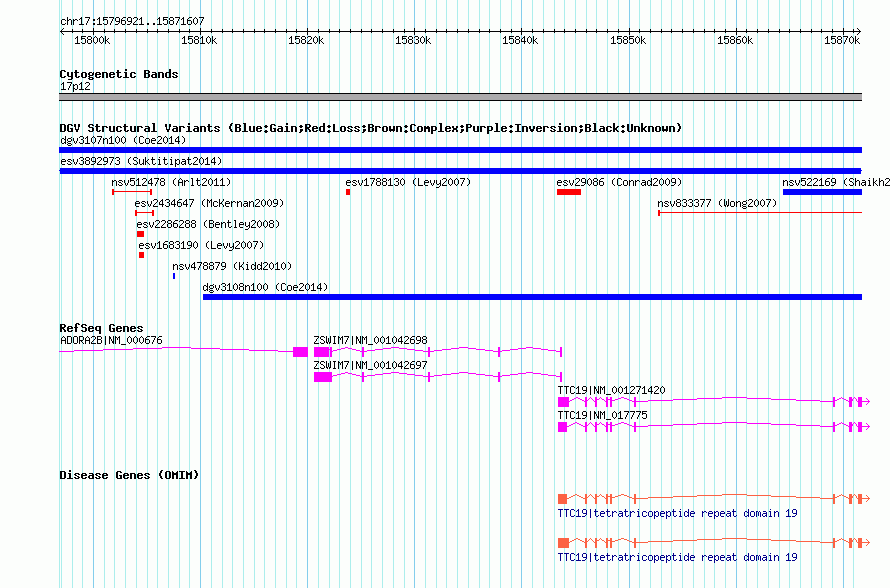Select the nsv522169 blue gain bar
Viewport: 890px width, 588px height.
click(x=822, y=192)
